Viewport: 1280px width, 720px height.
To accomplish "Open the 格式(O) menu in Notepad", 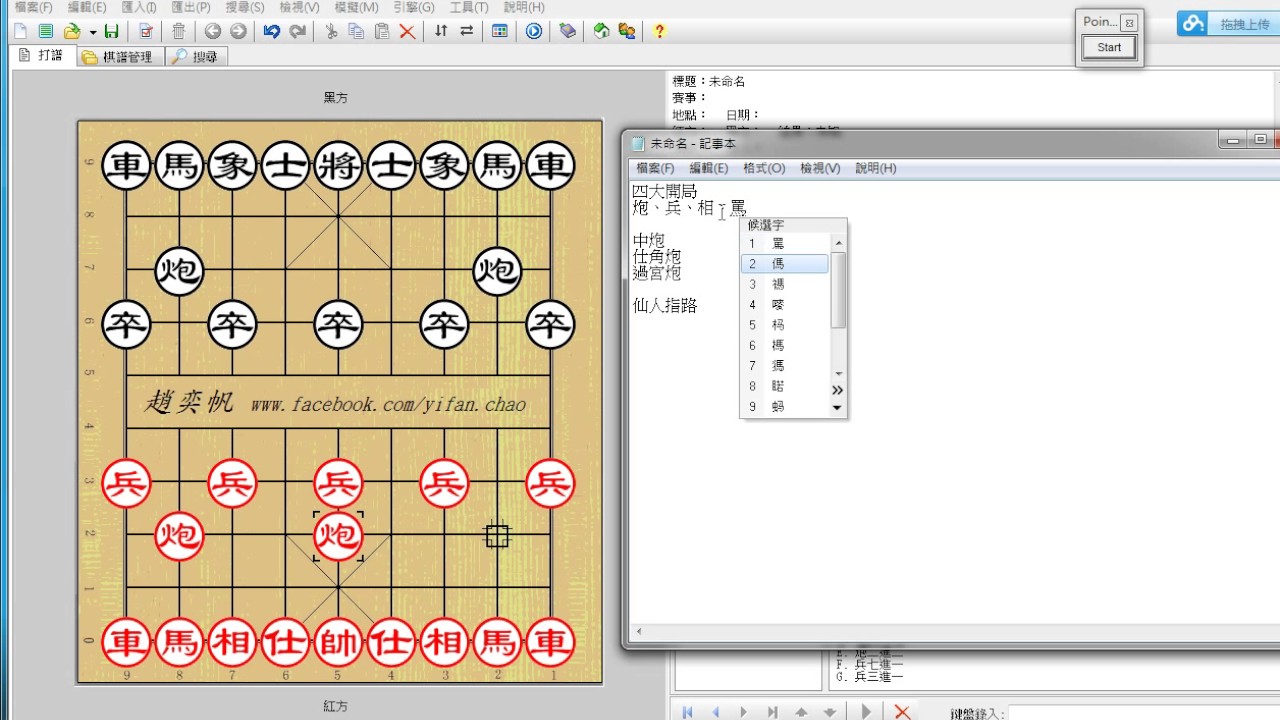I will [x=764, y=168].
